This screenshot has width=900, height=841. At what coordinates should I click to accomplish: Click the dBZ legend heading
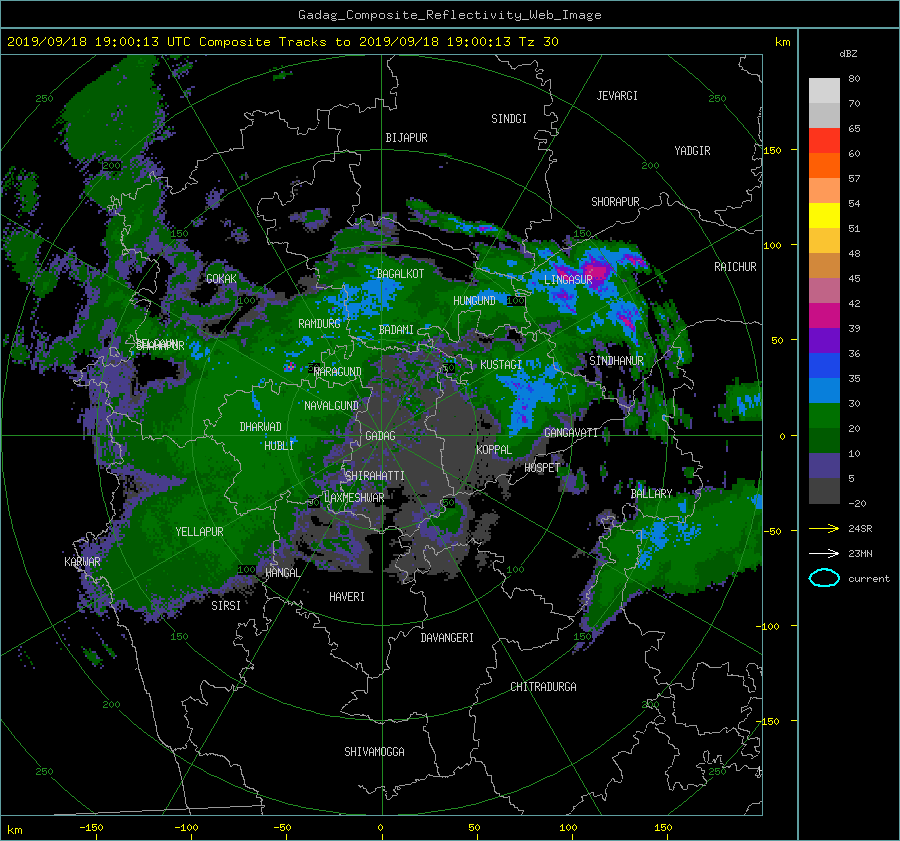point(848,54)
